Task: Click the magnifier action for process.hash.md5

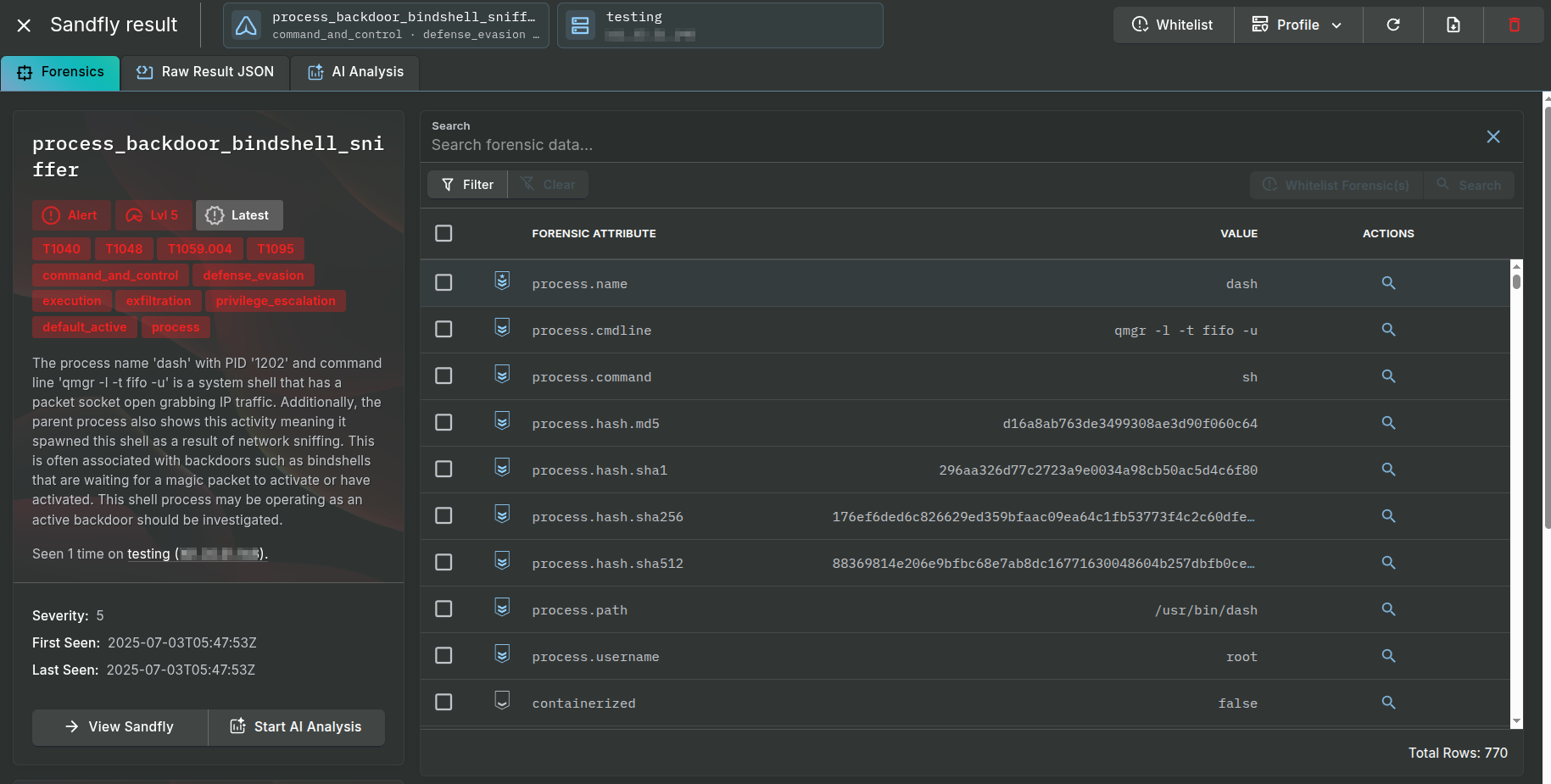Action: [x=1388, y=423]
